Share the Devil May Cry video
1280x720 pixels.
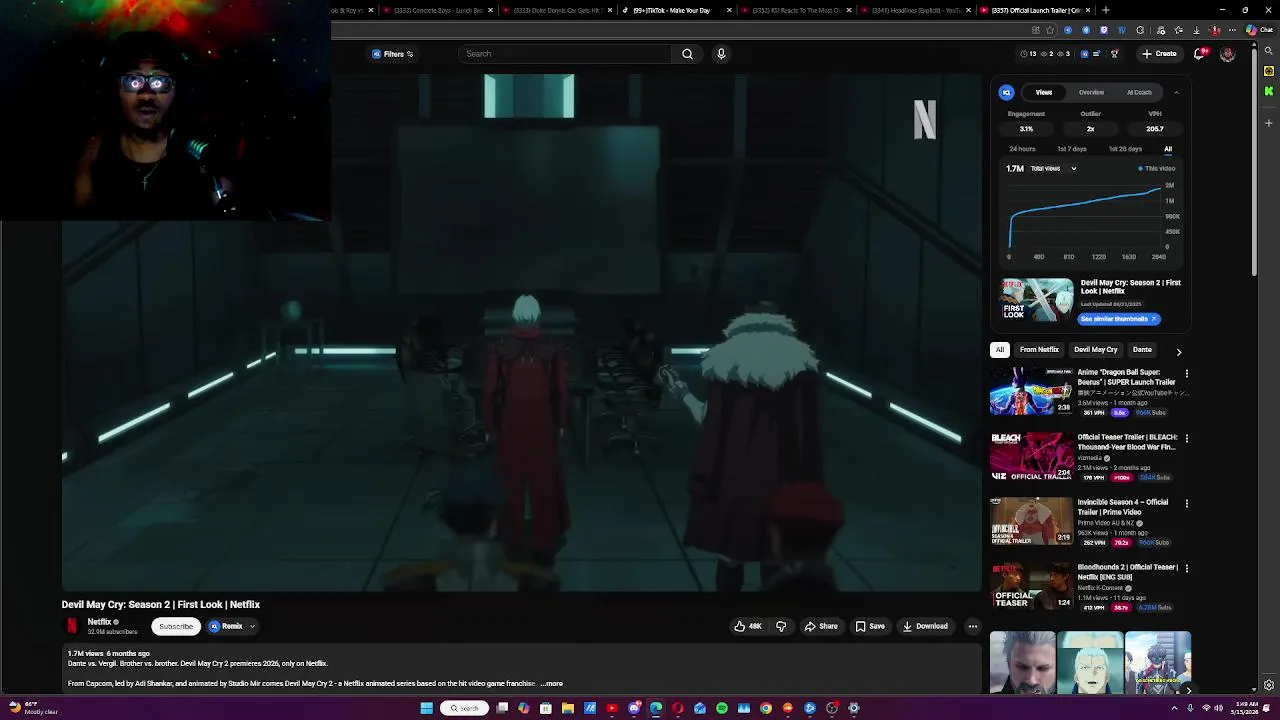(821, 626)
